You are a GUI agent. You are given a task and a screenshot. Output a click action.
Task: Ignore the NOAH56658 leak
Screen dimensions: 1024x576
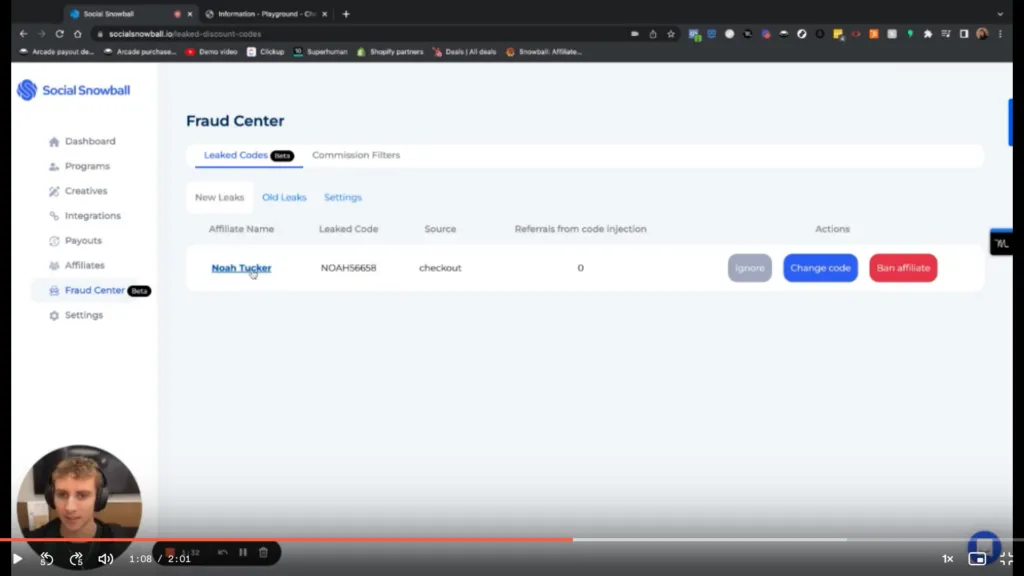(750, 268)
